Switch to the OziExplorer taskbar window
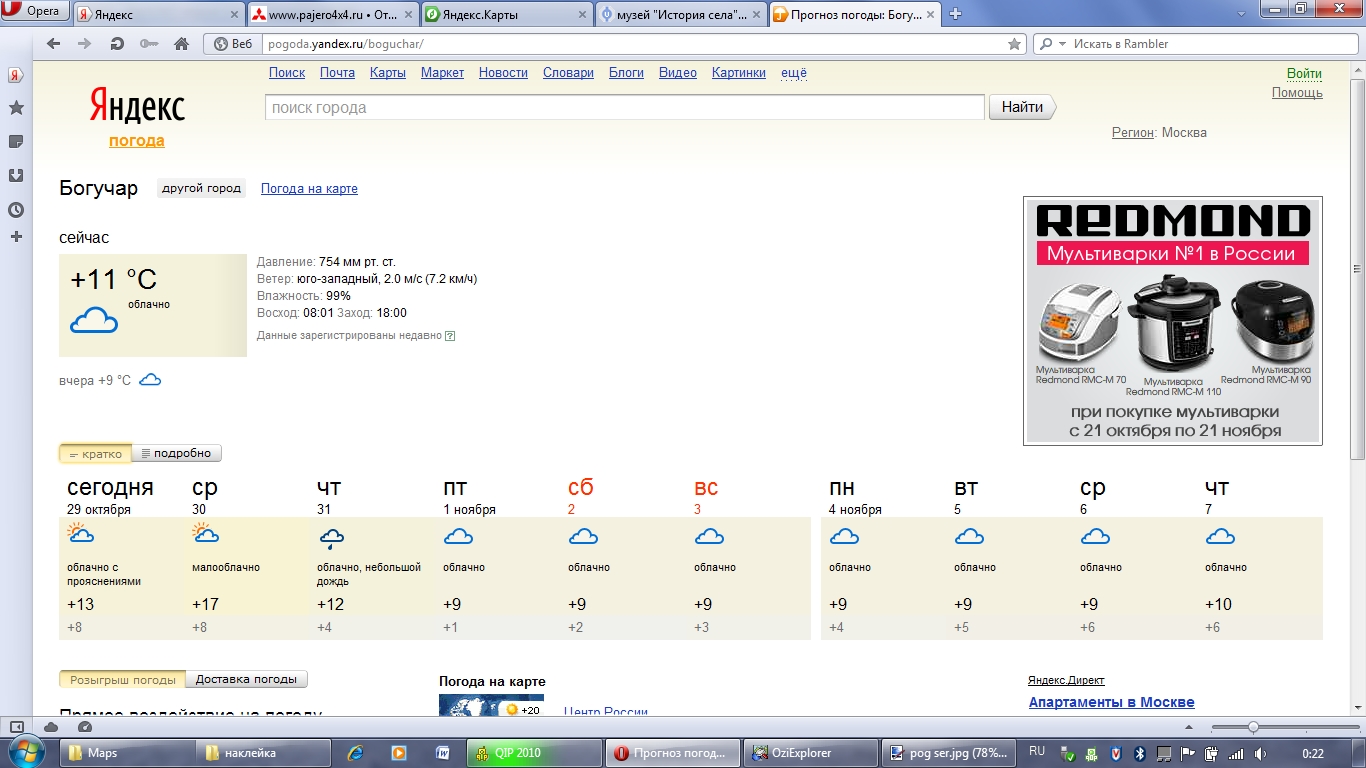Image resolution: width=1366 pixels, height=768 pixels. tap(810, 752)
